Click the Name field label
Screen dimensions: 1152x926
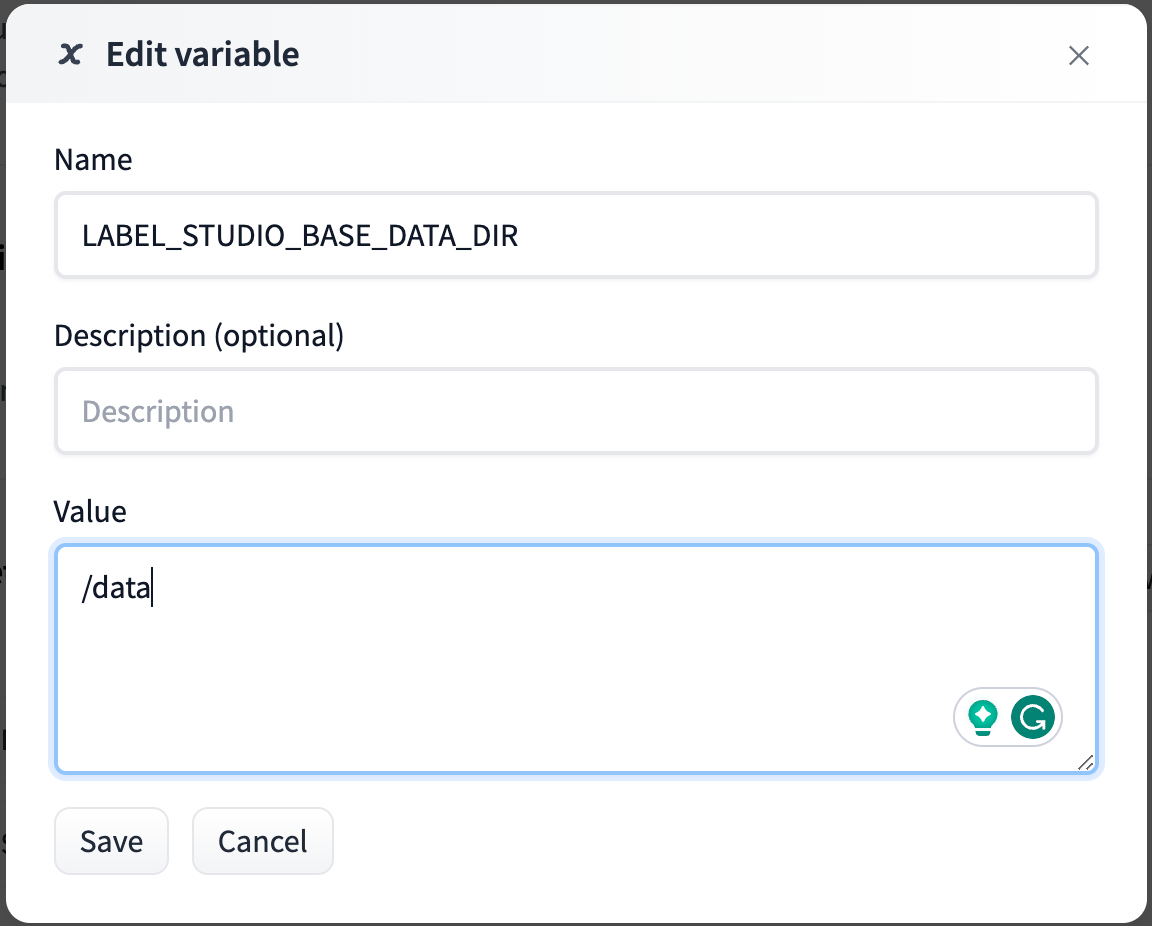point(93,160)
